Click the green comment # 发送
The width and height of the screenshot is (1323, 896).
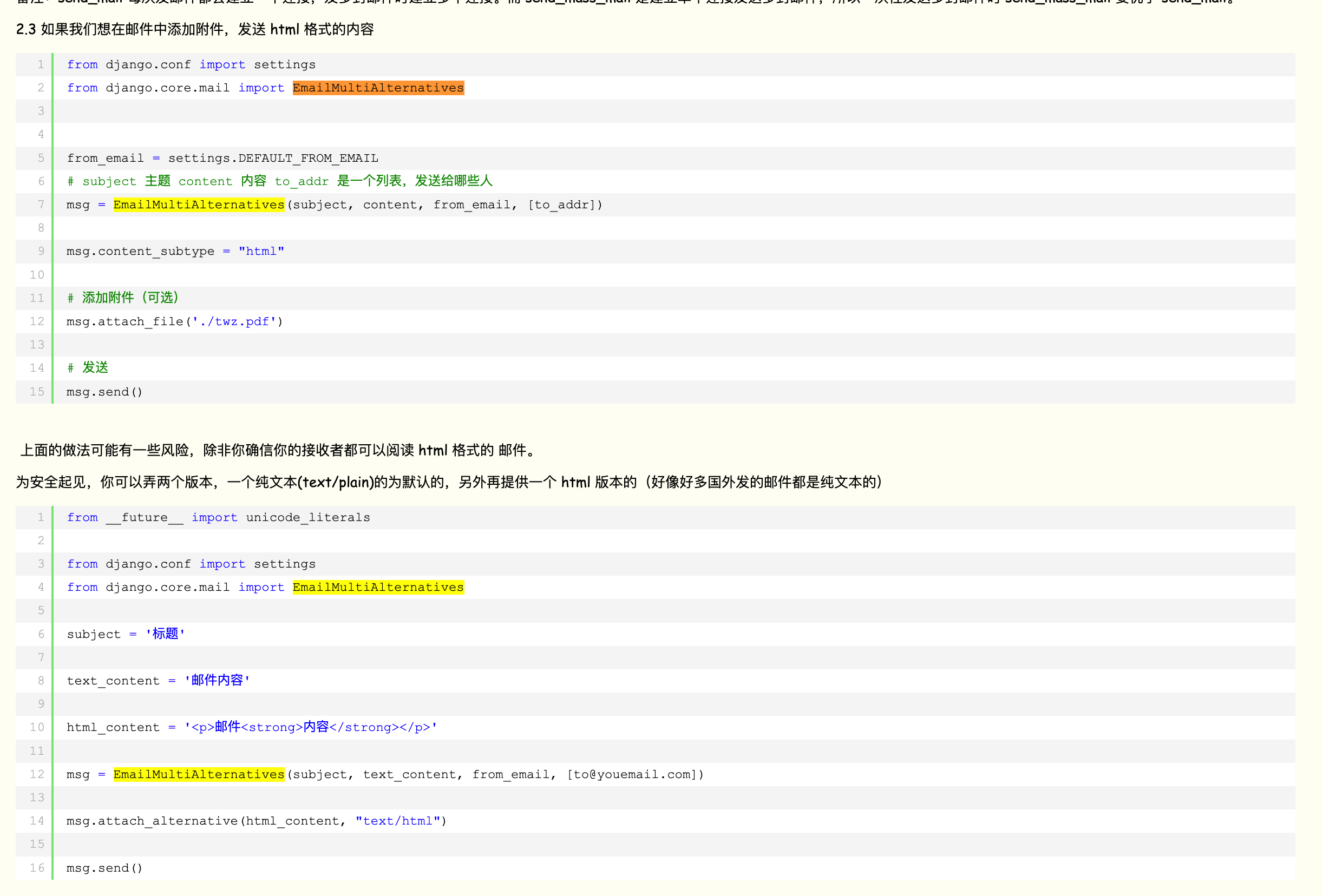[88, 368]
